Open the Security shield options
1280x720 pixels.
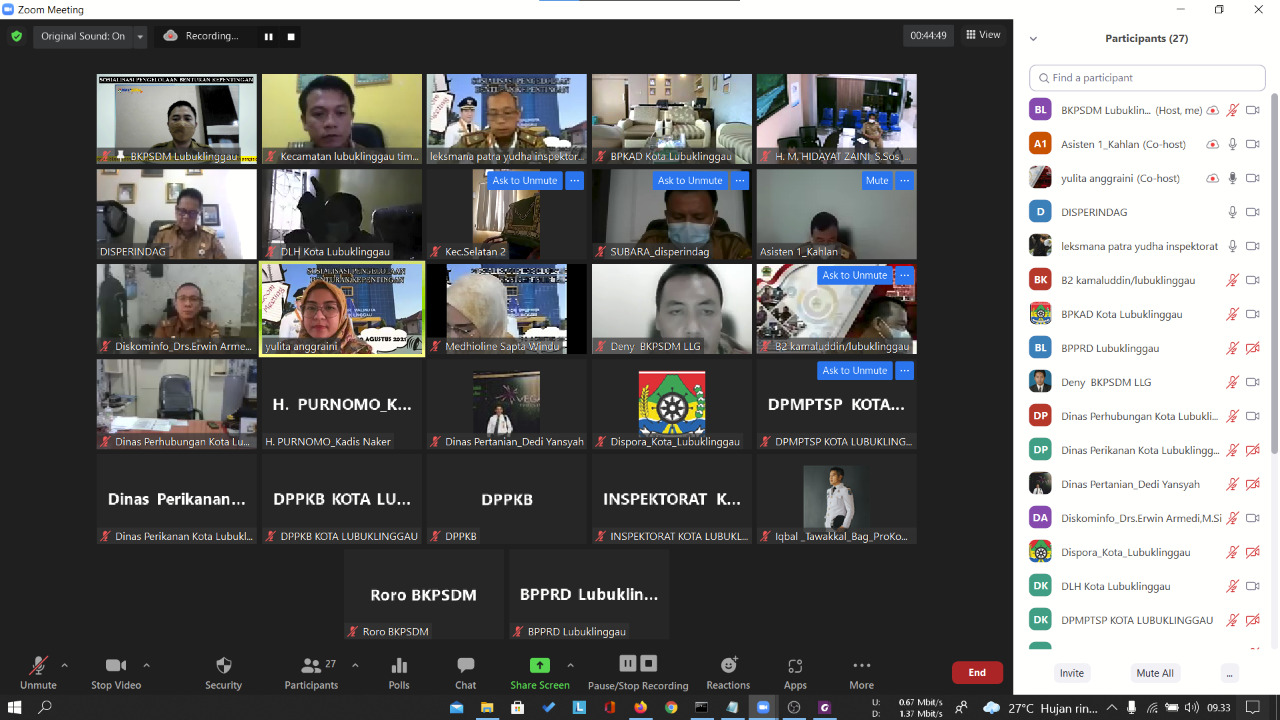tap(223, 672)
